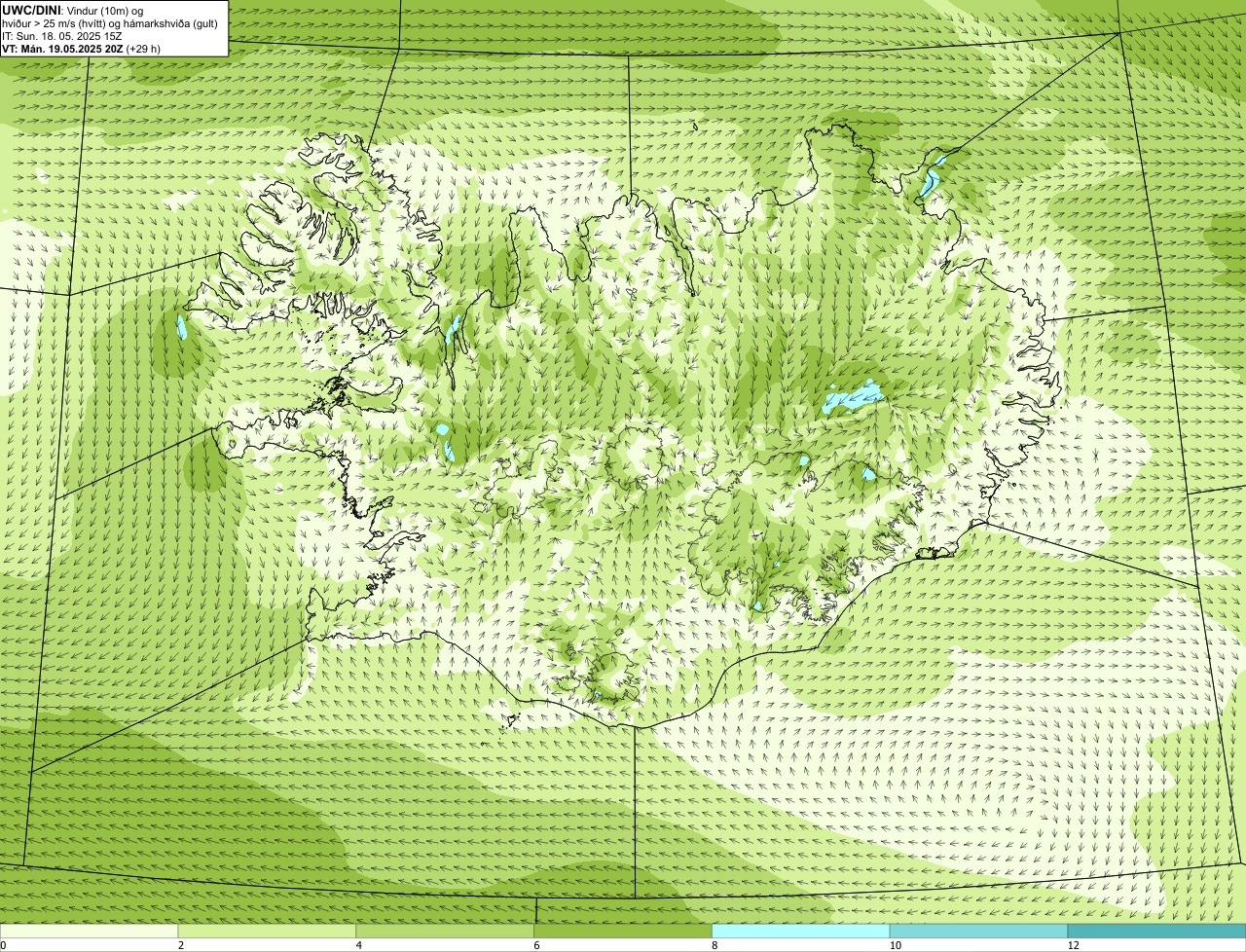Click the legend tick label "2"
The height and width of the screenshot is (952, 1246).
point(181,945)
